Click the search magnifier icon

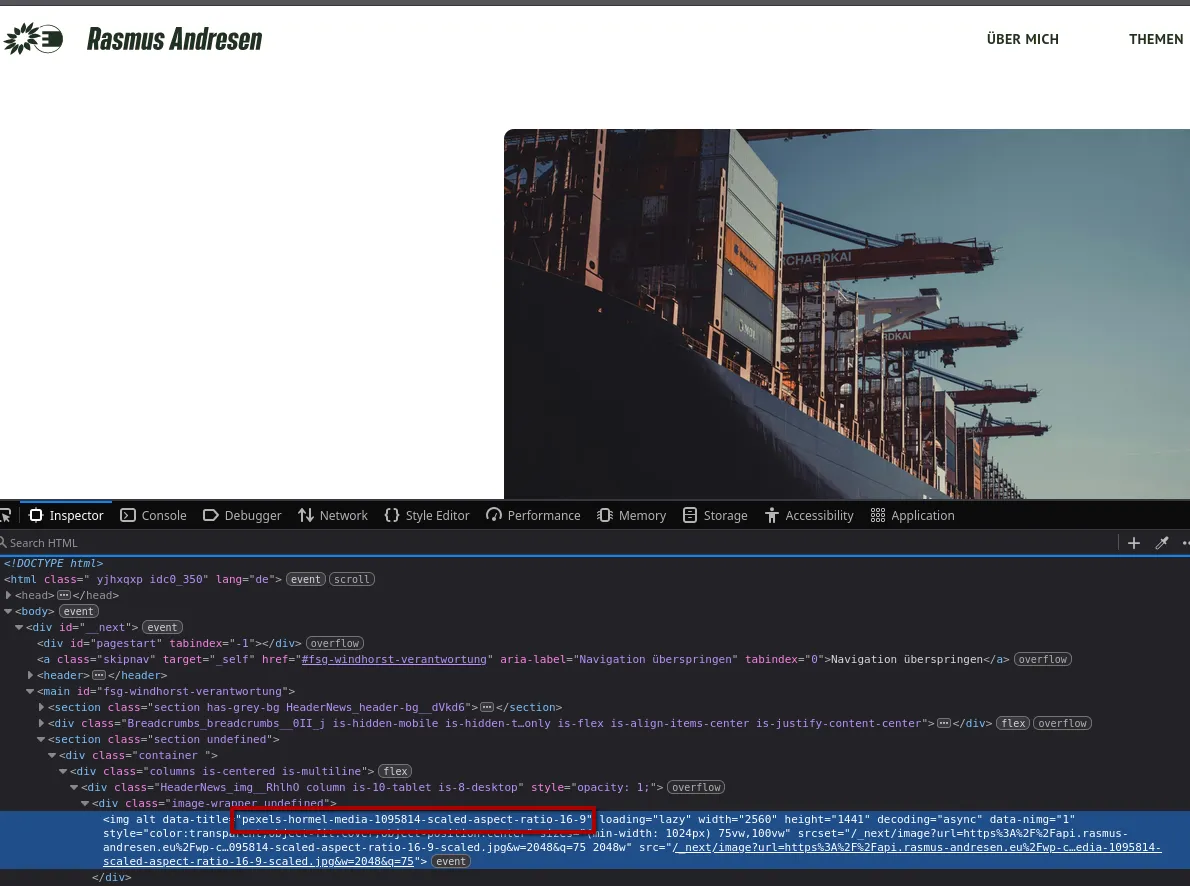click(3, 542)
